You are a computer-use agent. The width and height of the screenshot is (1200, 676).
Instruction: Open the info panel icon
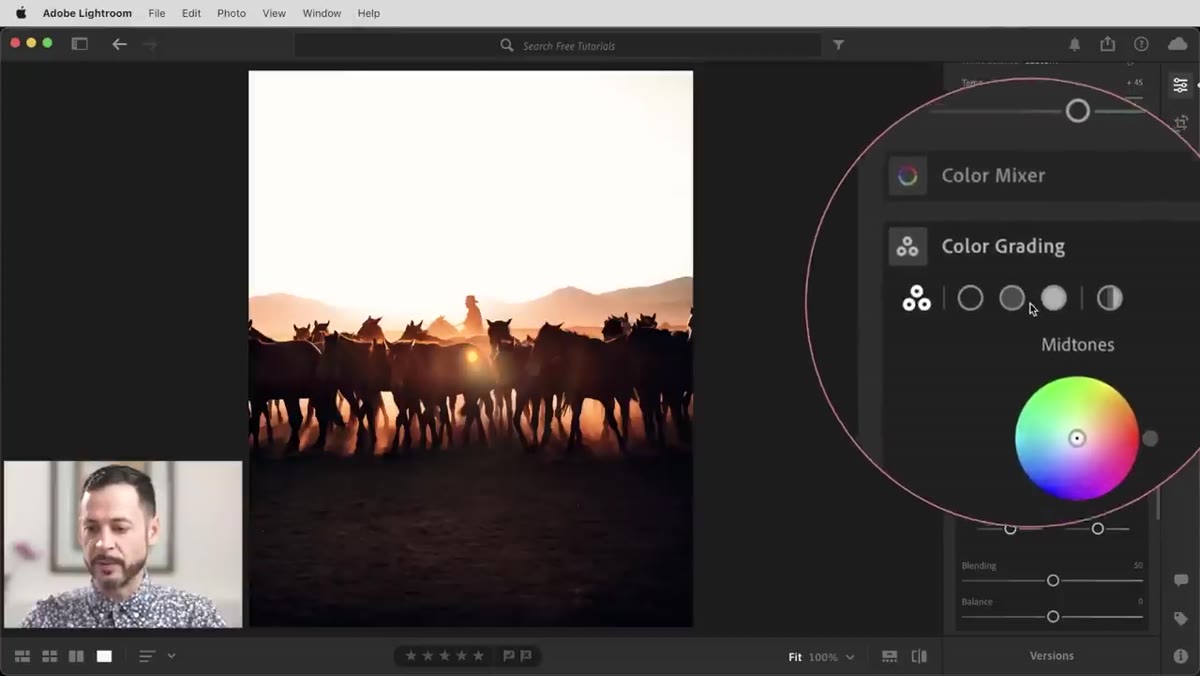coord(1181,656)
